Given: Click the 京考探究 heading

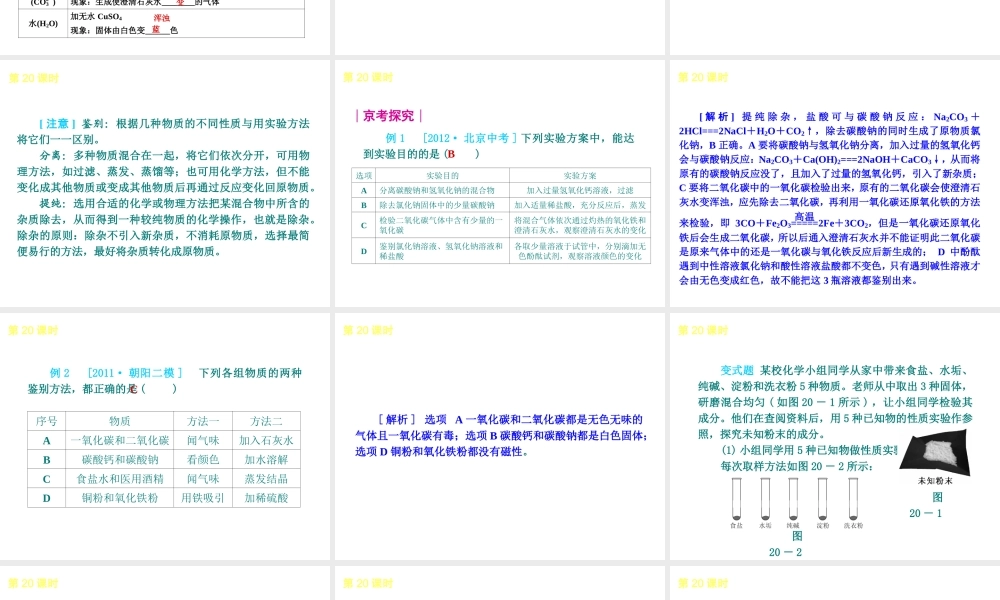Looking at the screenshot, I should [x=388, y=116].
